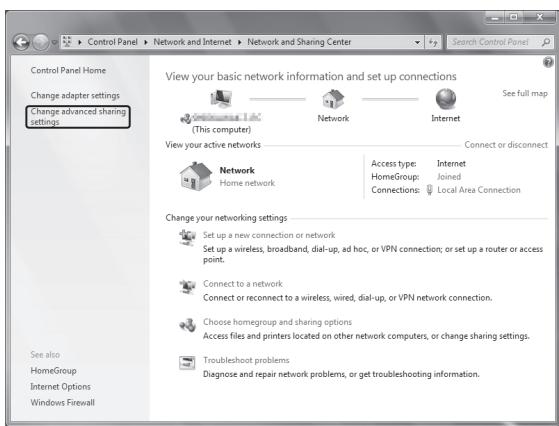Click the Forward navigation arrow button

tap(41, 42)
